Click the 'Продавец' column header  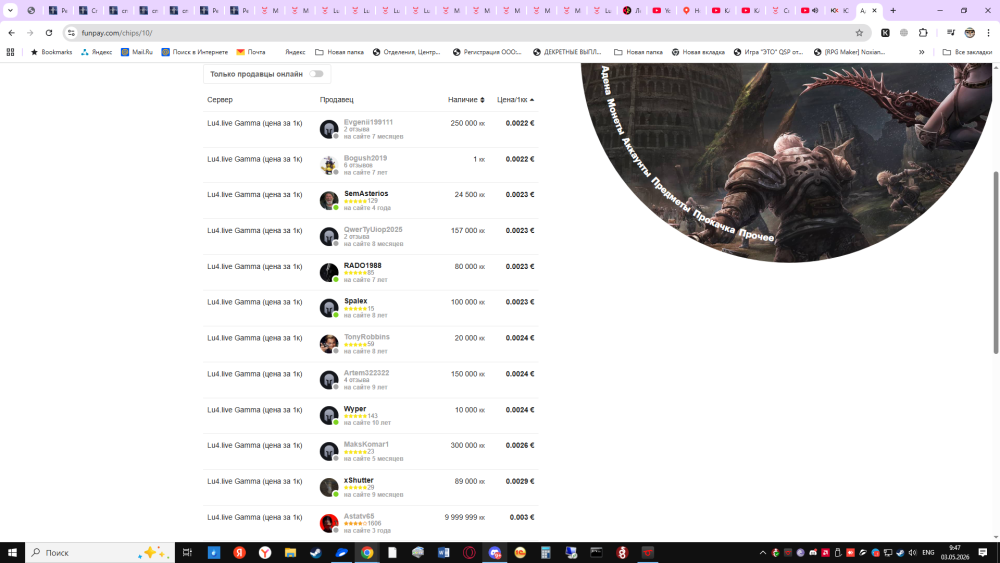pyautogui.click(x=336, y=99)
